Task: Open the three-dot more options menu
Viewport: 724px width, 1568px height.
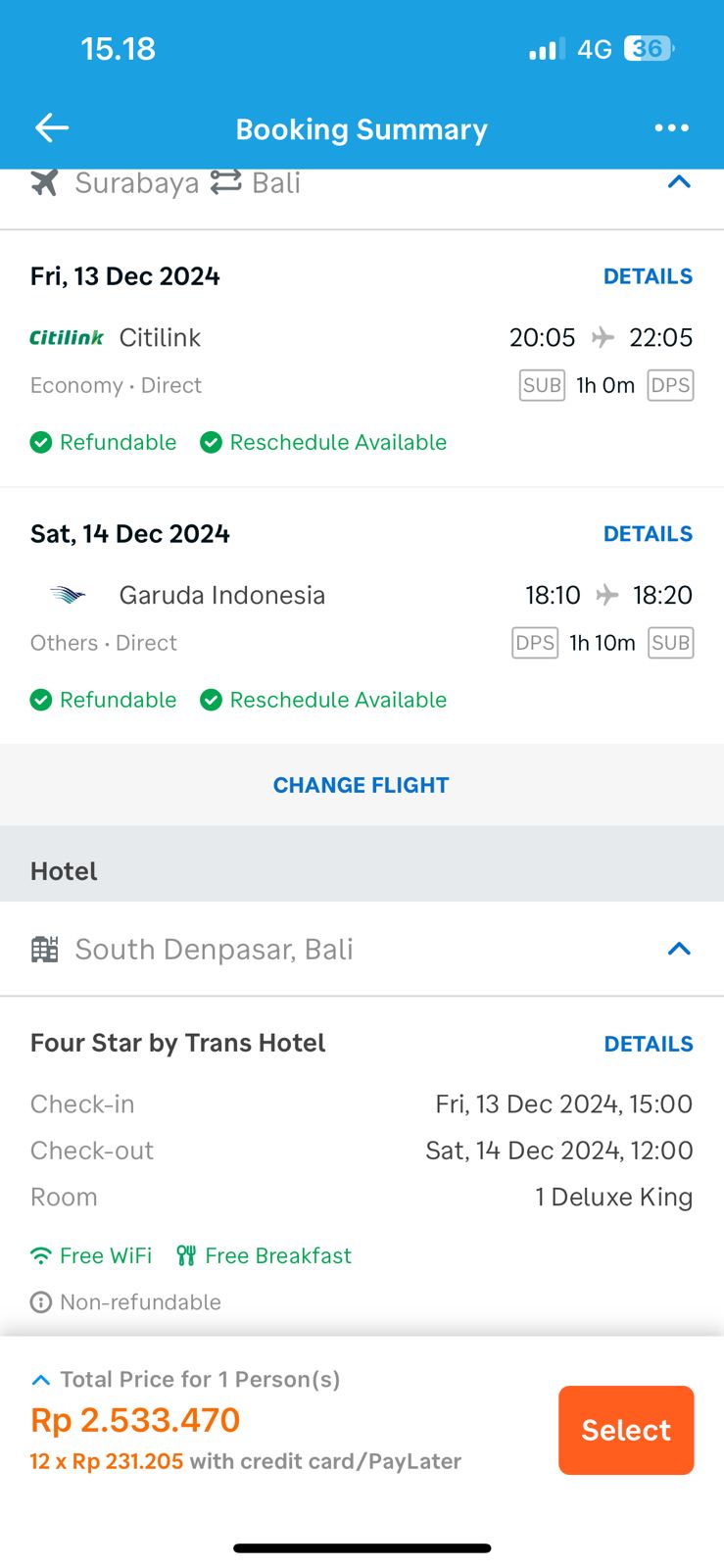Action: 671,127
